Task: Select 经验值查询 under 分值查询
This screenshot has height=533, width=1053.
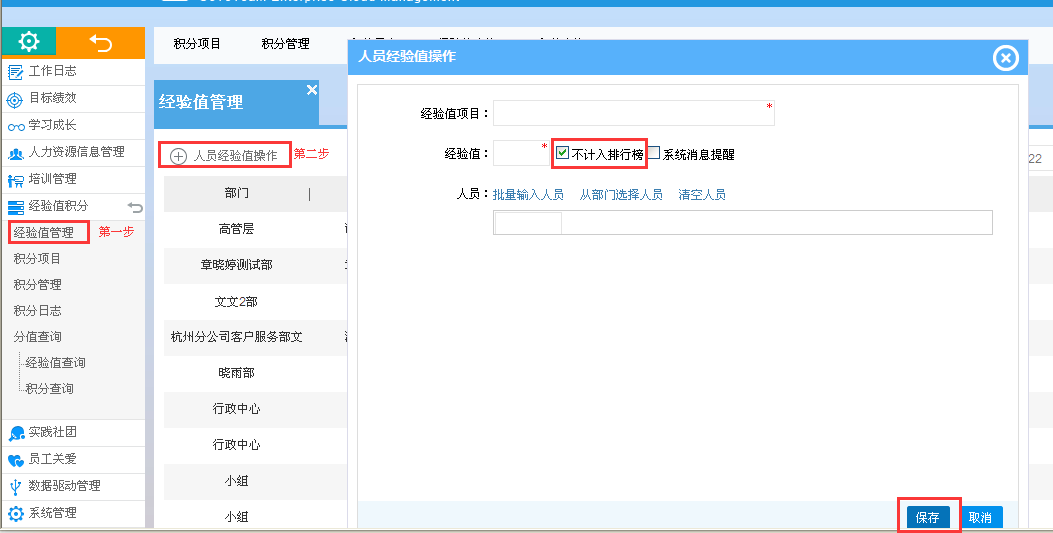Action: [56, 362]
